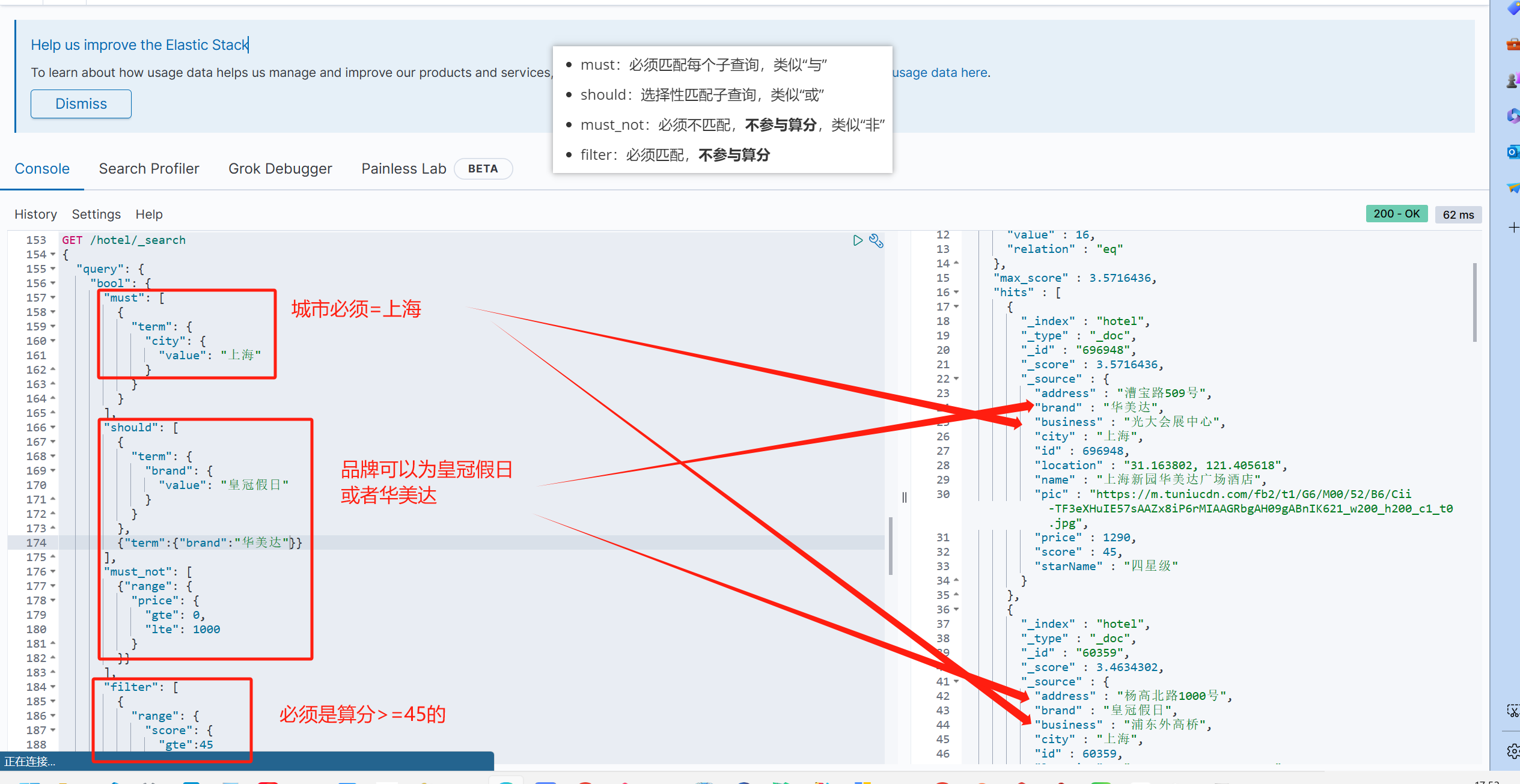Fold the filter block at line 184
This screenshot has width=1520, height=784.
[53, 687]
